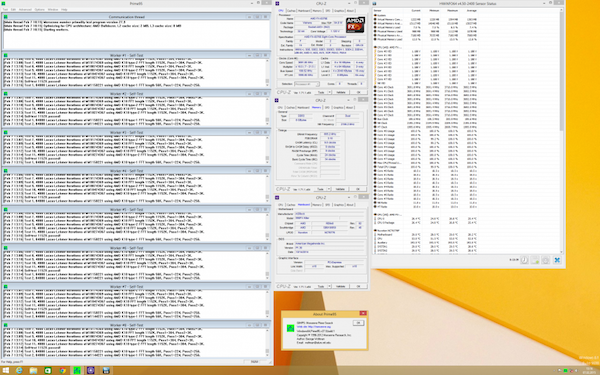
Task: Click Validate in CPU-Z Memory window
Action: (x=341, y=189)
